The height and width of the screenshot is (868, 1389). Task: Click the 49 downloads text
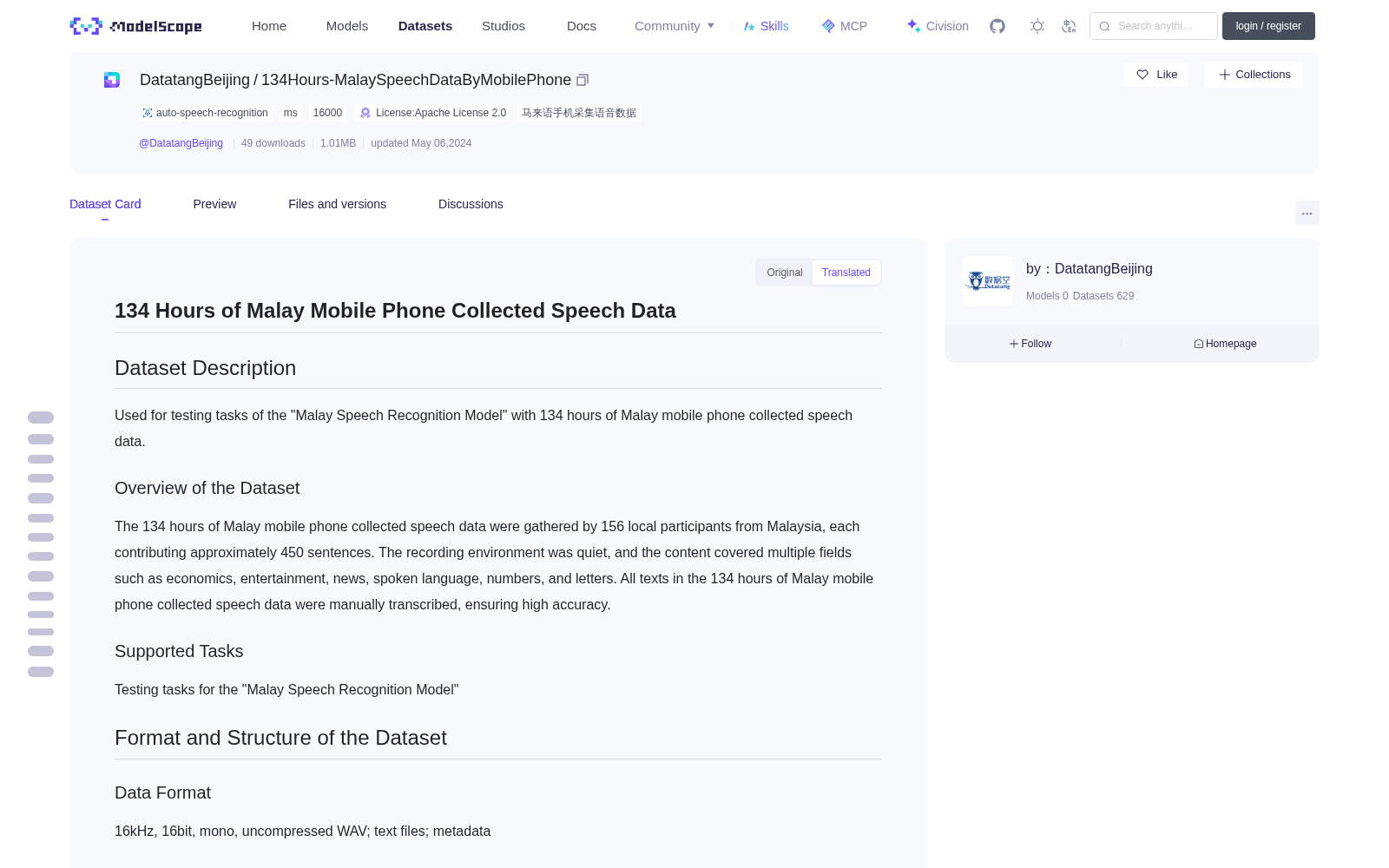tap(273, 143)
